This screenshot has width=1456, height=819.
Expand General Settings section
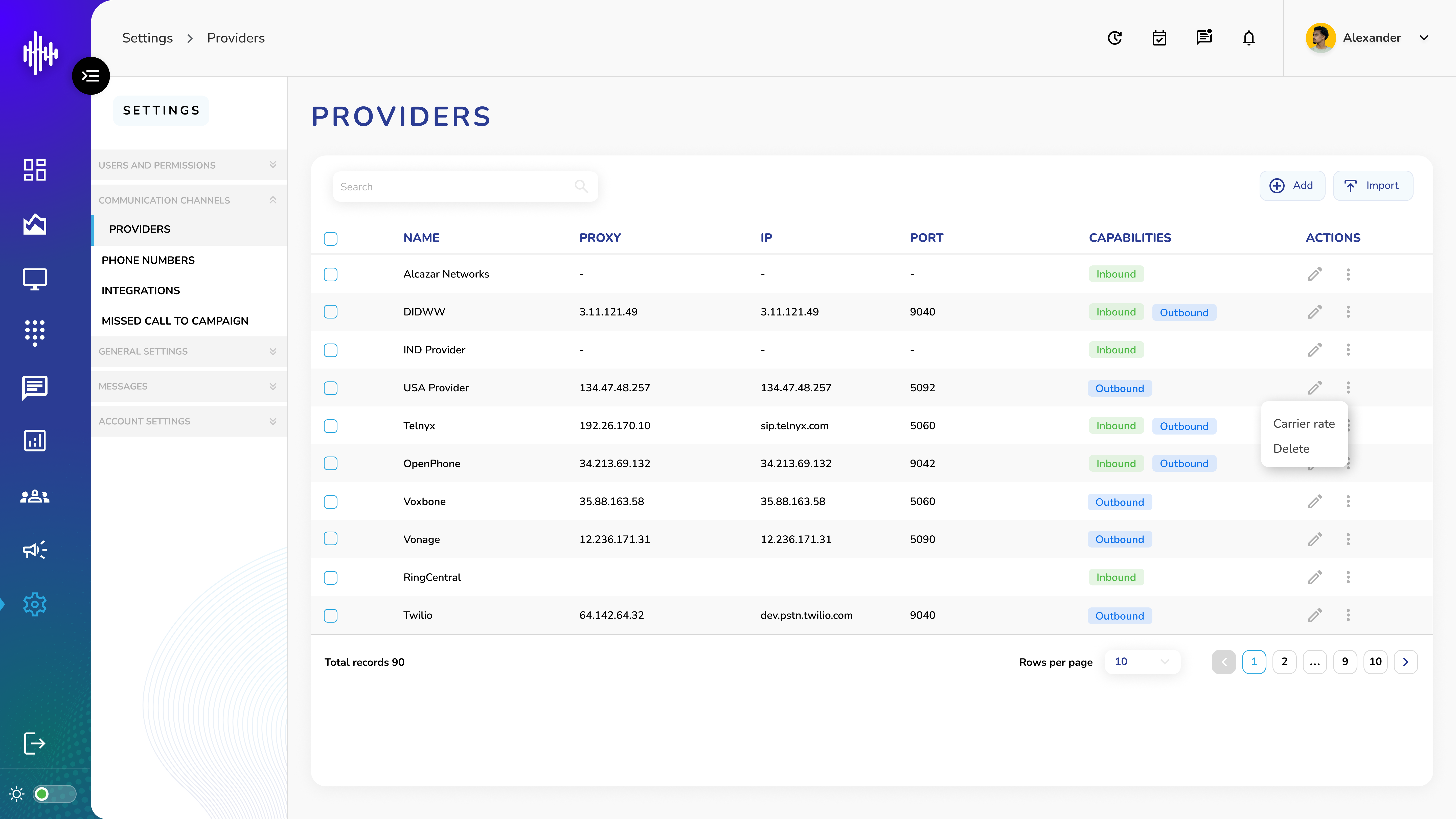pos(189,351)
